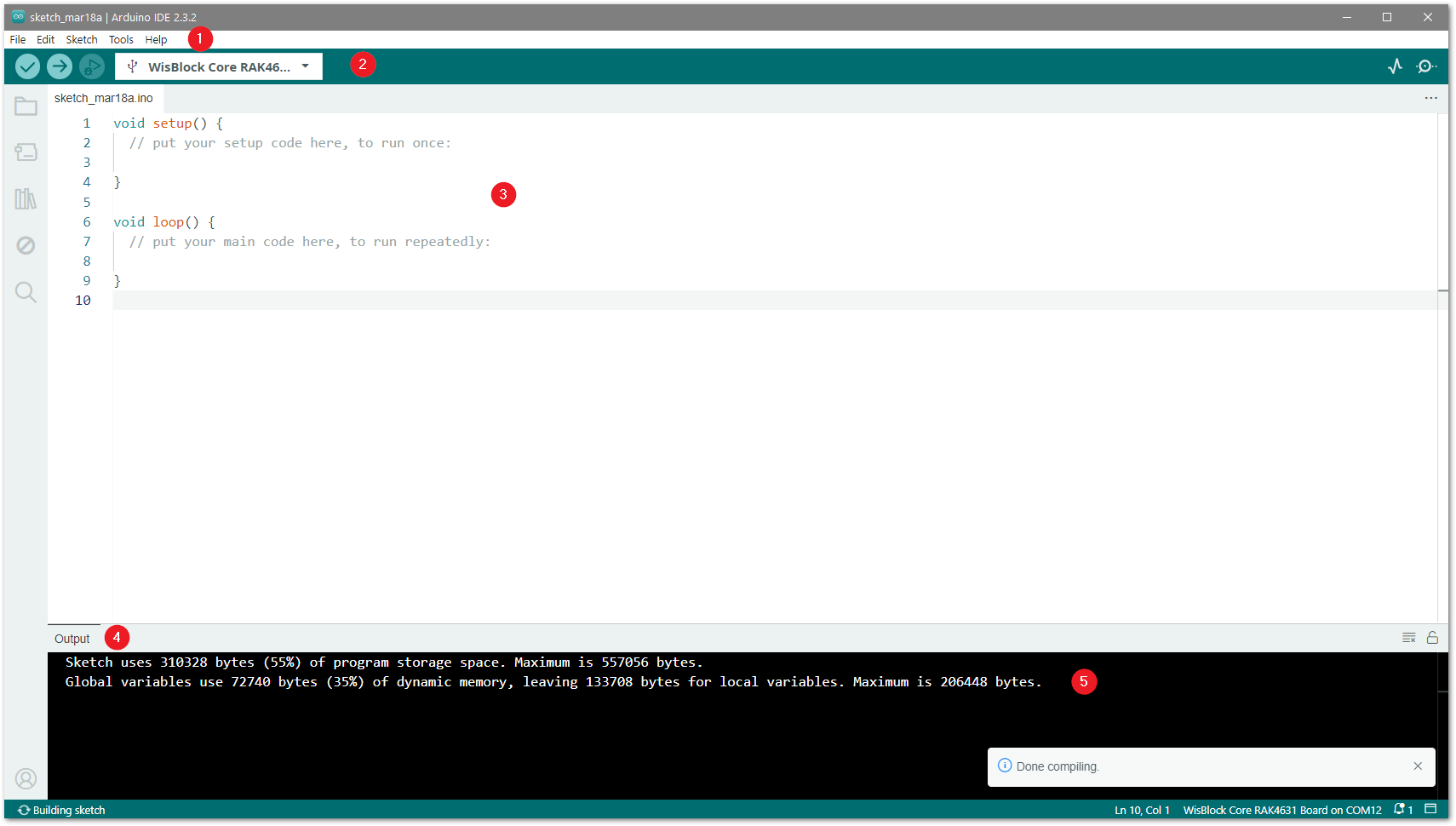The image size is (1456, 826).
Task: Toggle word wrap in Output panel
Action: point(1409,638)
